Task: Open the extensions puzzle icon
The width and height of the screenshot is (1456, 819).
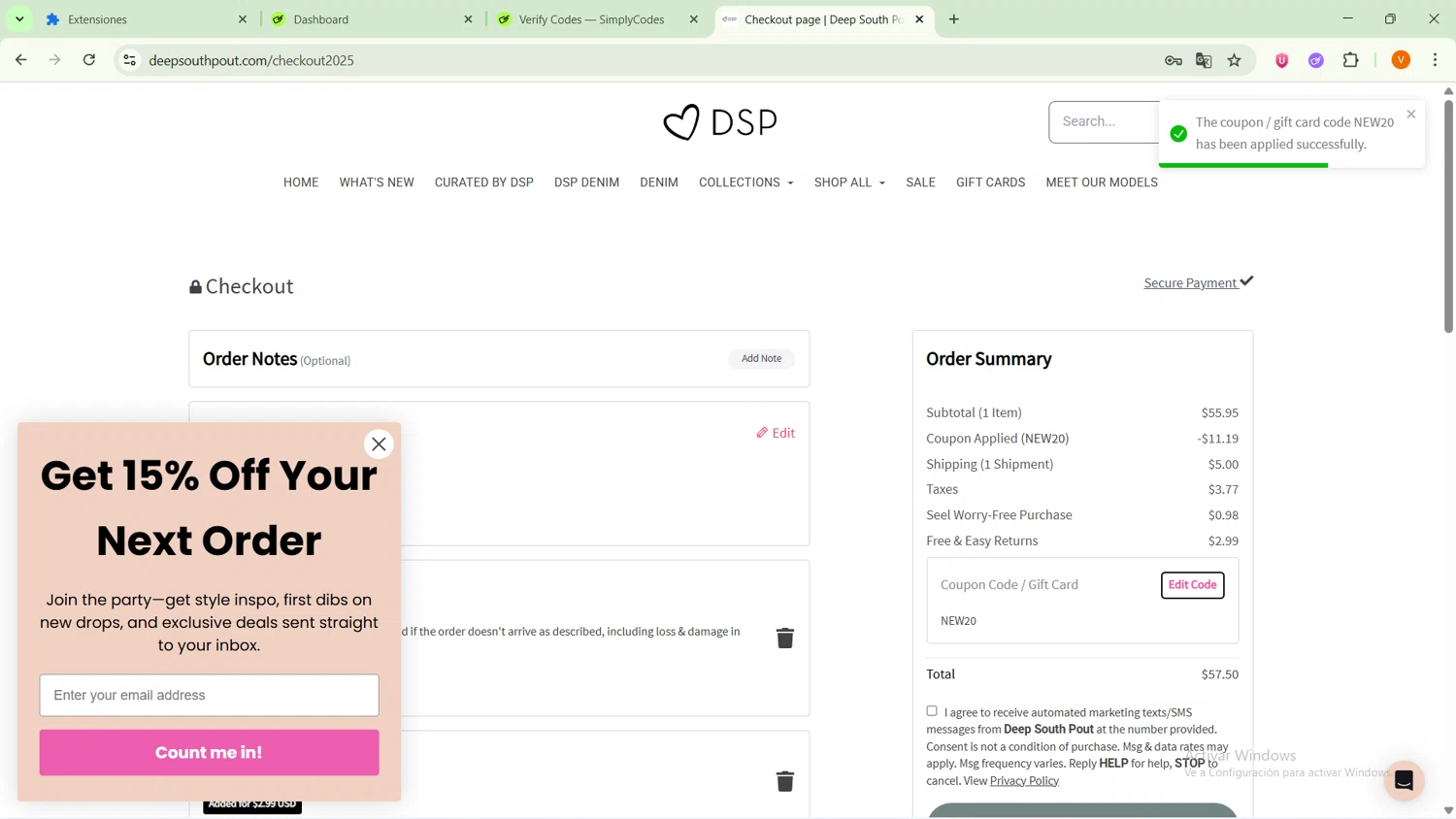Action: click(x=1351, y=60)
